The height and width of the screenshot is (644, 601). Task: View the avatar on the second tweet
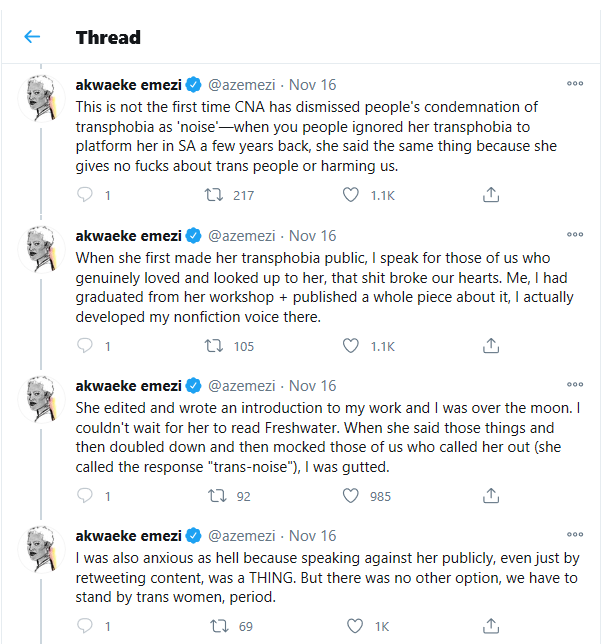pos(41,249)
